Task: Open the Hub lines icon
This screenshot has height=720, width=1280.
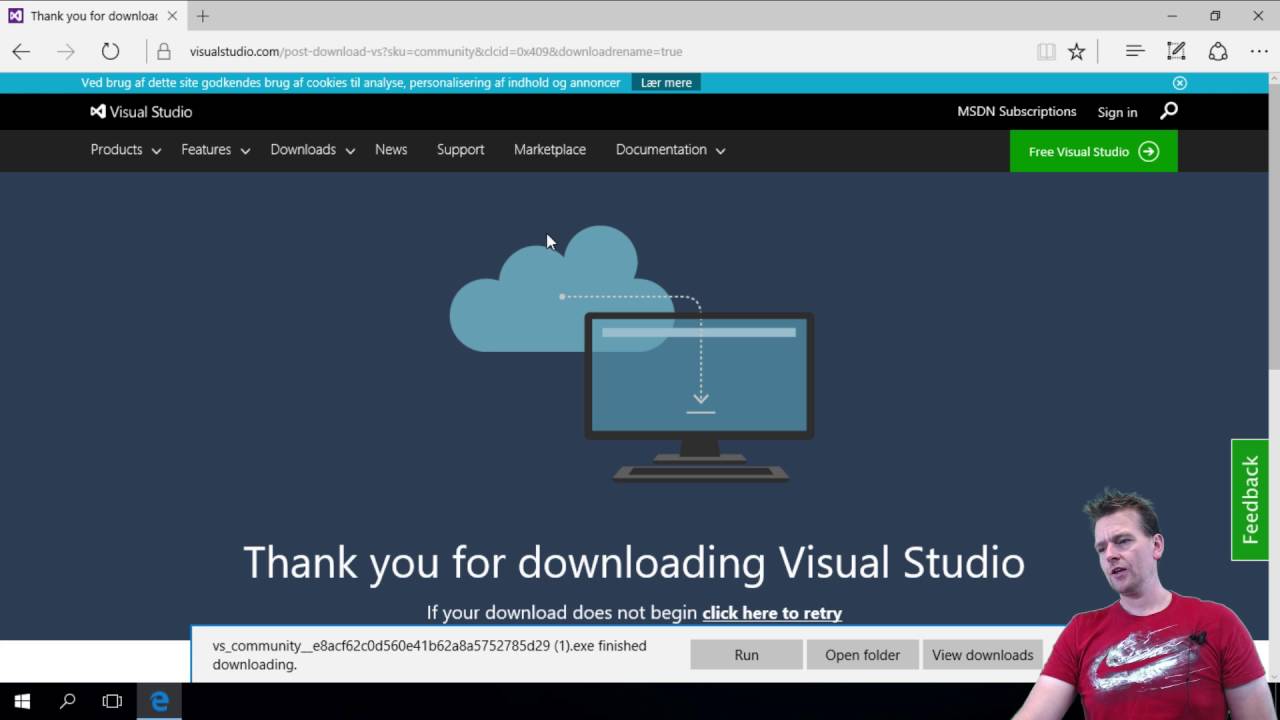Action: (x=1134, y=51)
